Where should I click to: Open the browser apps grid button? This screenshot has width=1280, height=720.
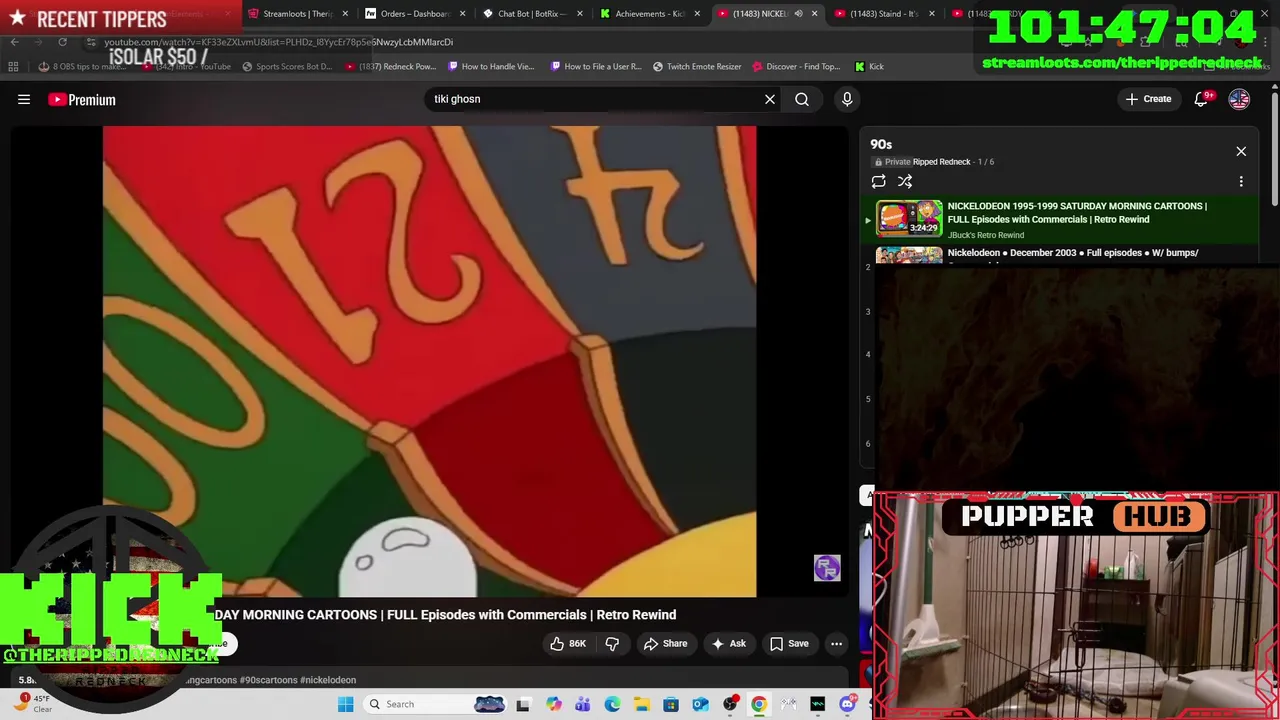pos(13,67)
